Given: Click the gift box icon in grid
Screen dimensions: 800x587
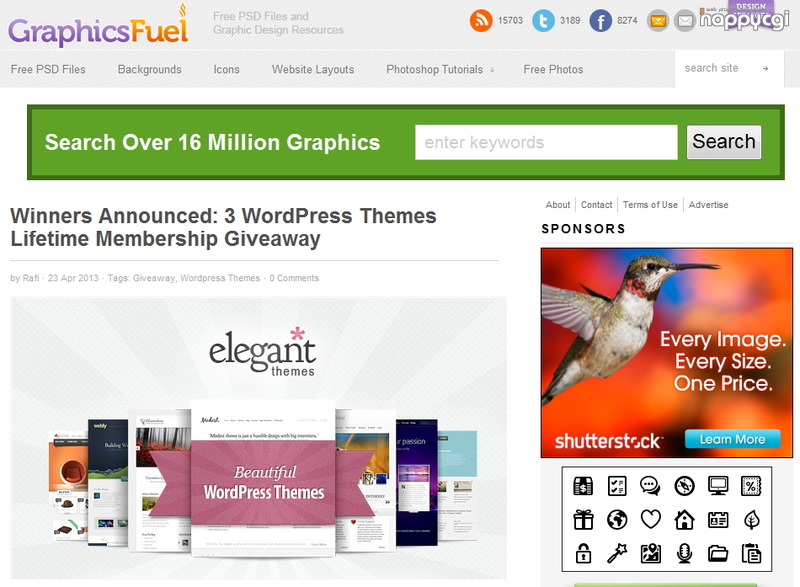Looking at the screenshot, I should click(x=583, y=520).
